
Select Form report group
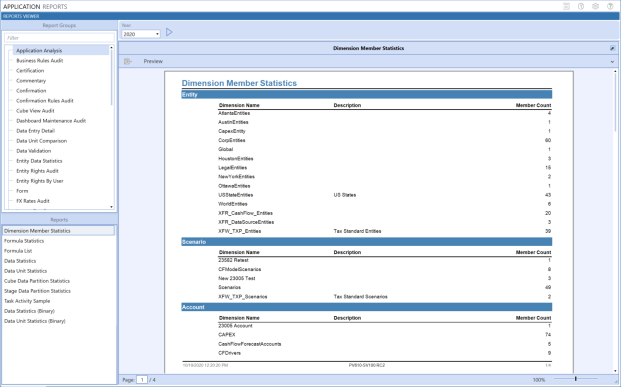22,191
